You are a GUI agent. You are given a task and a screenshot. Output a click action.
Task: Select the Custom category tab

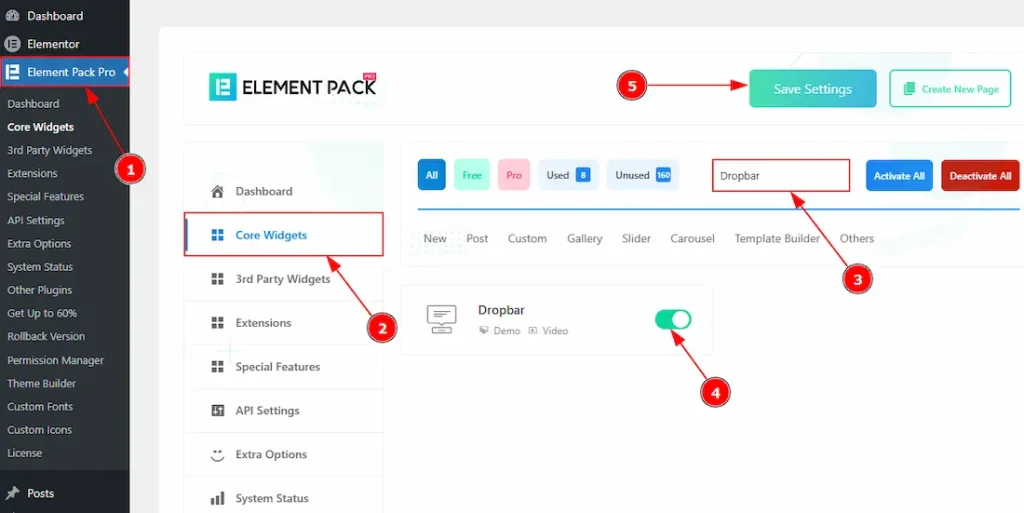click(528, 238)
